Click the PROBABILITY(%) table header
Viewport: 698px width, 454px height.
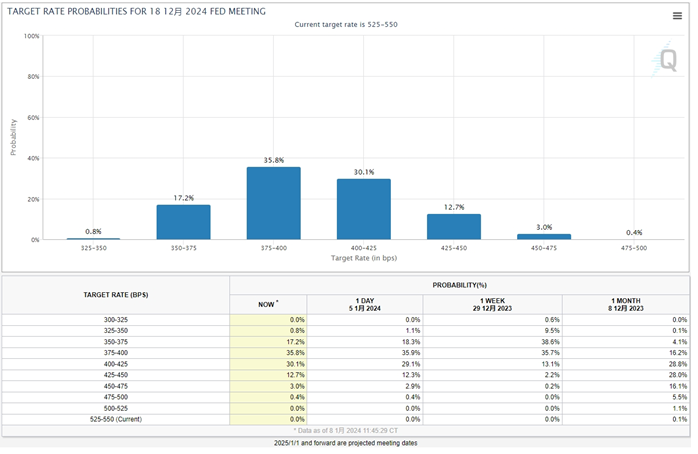(x=460, y=284)
